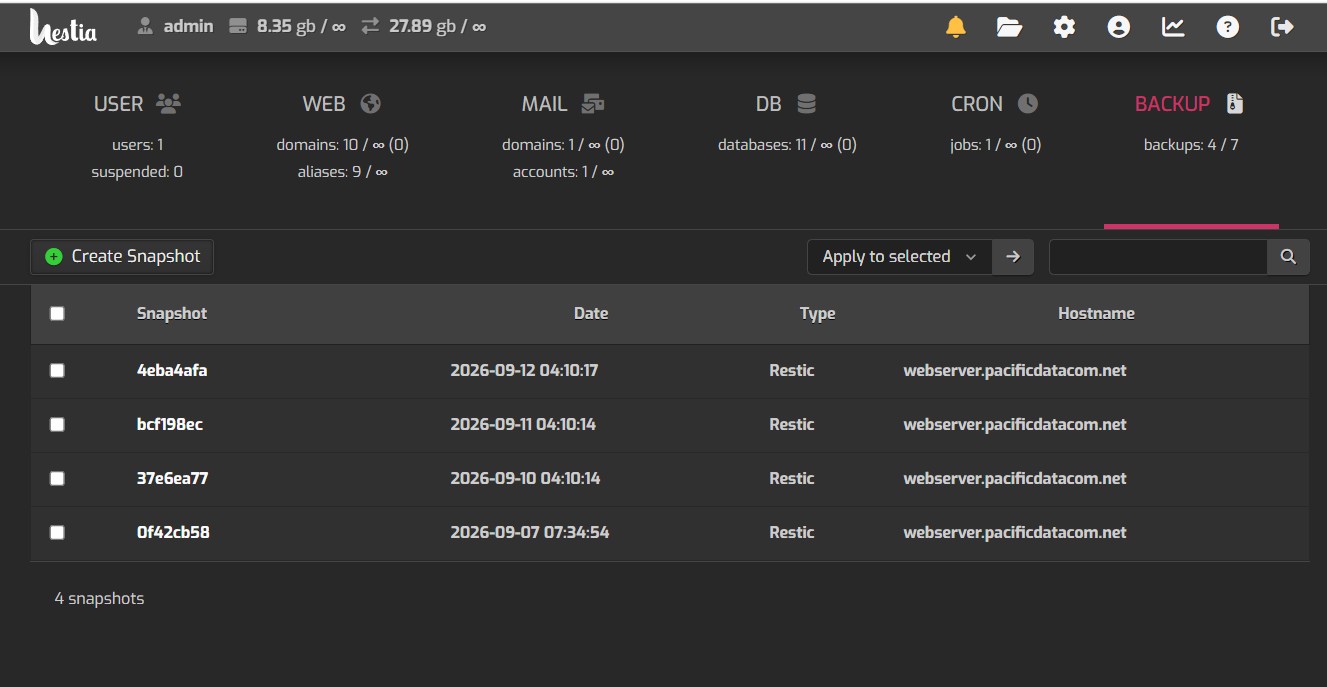The width and height of the screenshot is (1327, 687).
Task: Focus the snapshot search input field
Action: pos(1158,257)
